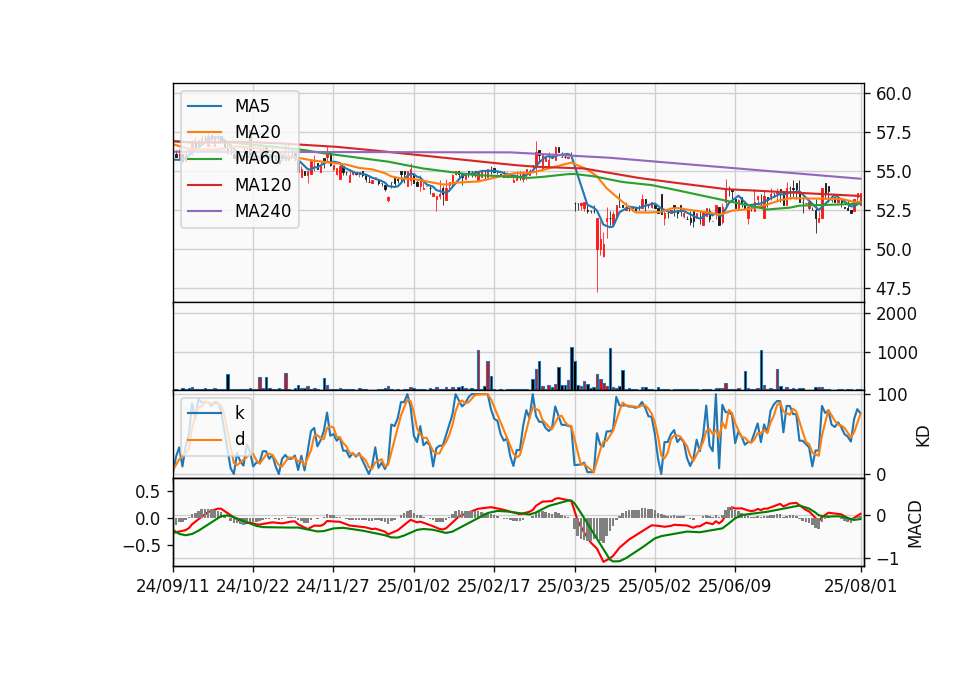Click the MA240 legend label
This screenshot has width=960, height=690.
pos(263,211)
